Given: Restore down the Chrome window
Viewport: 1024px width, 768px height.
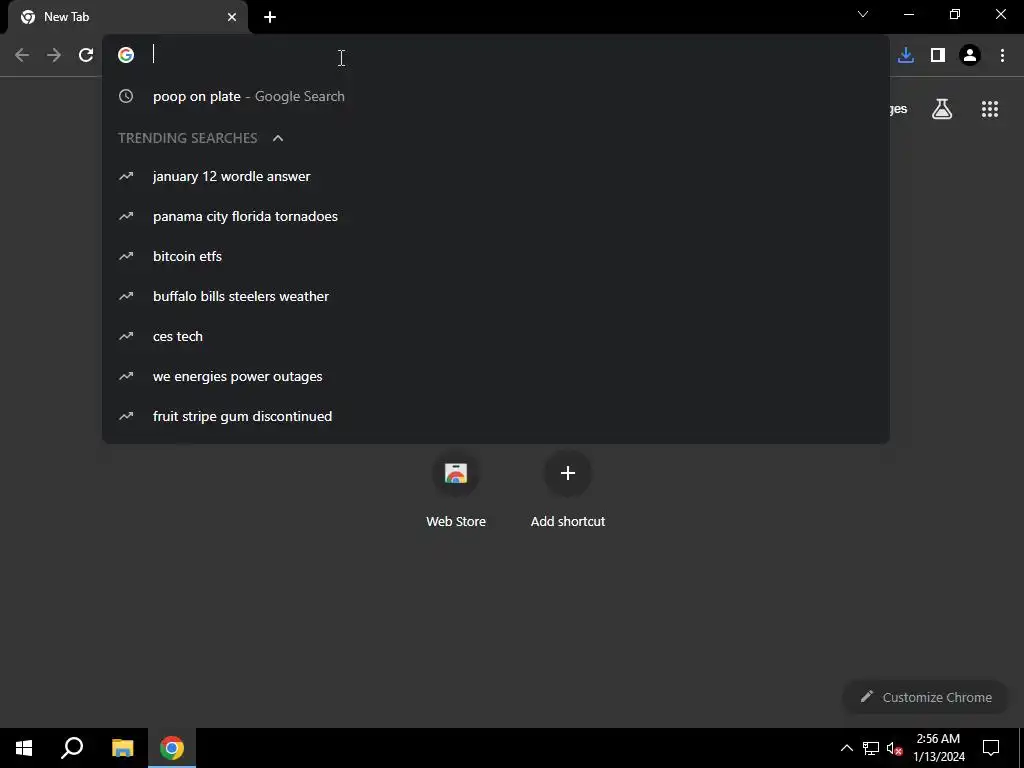Looking at the screenshot, I should point(955,14).
